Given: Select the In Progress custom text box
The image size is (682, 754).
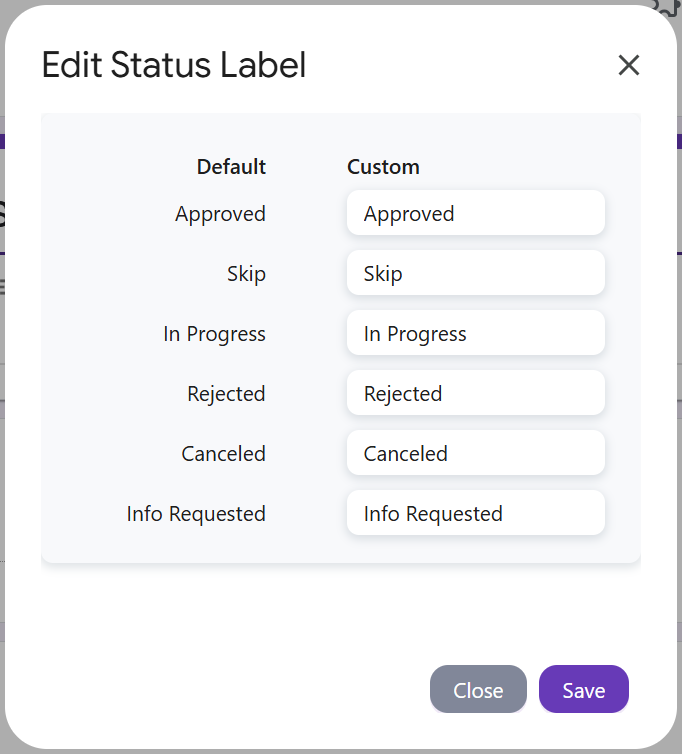Looking at the screenshot, I should click(x=476, y=333).
